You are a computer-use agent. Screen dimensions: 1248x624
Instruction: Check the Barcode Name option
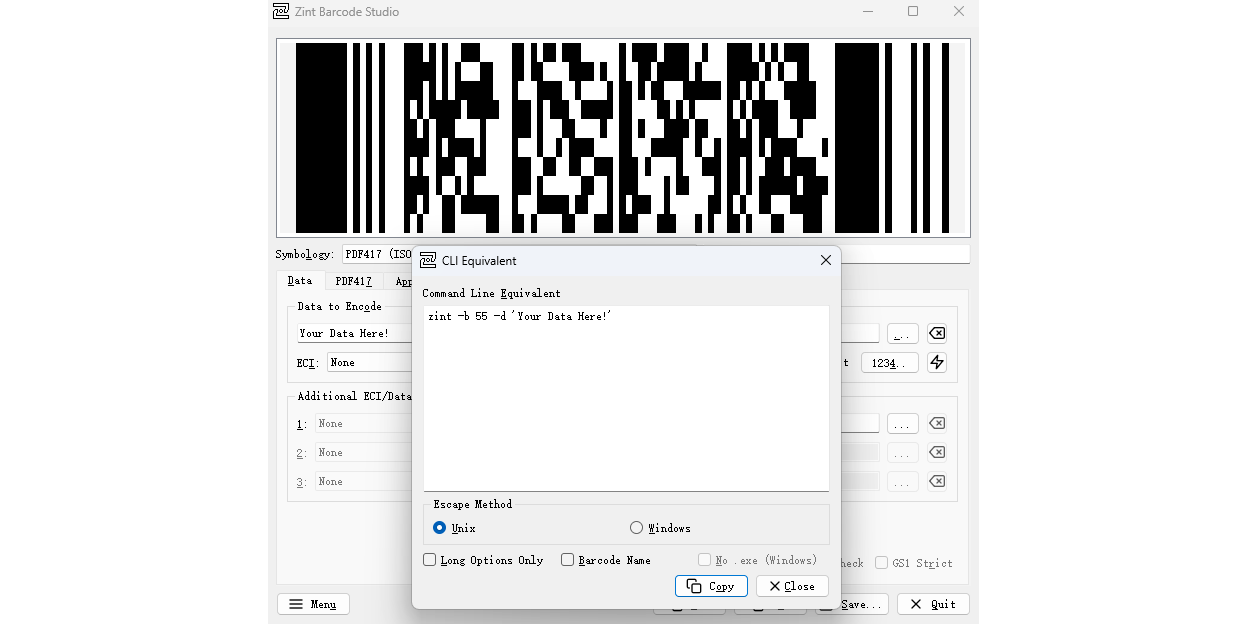point(567,560)
